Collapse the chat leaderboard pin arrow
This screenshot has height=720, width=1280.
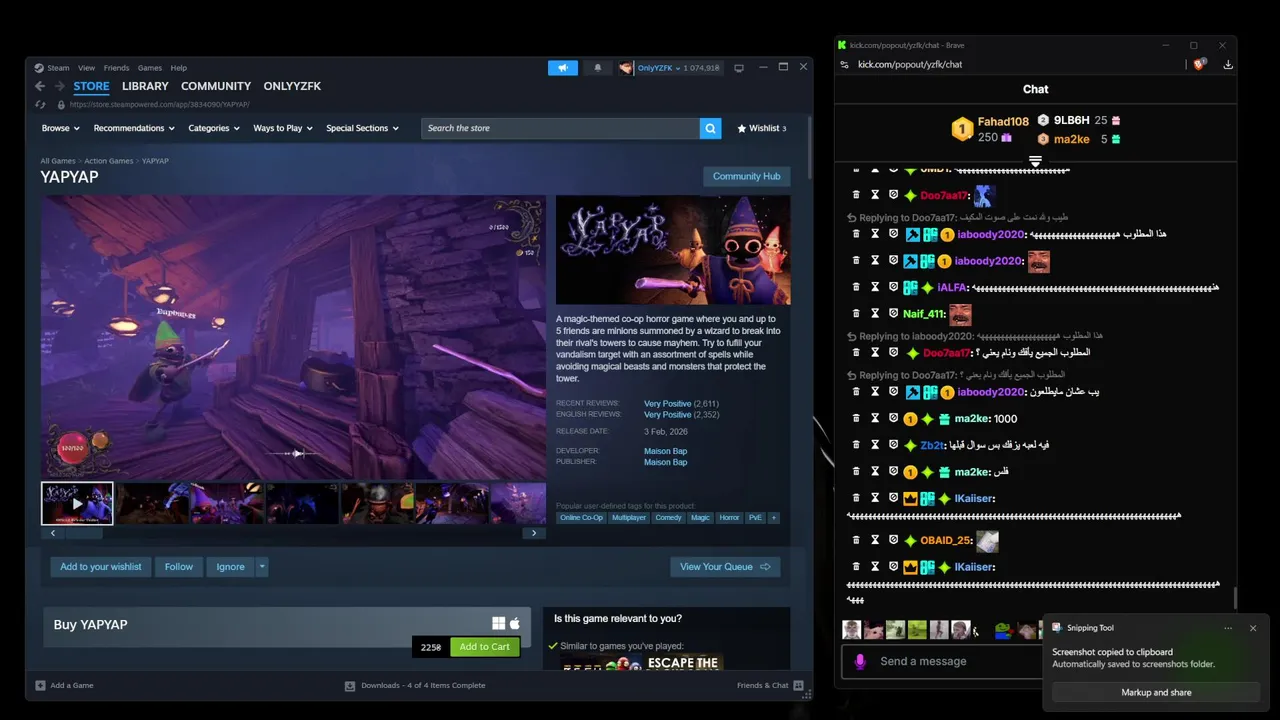[x=1036, y=161]
